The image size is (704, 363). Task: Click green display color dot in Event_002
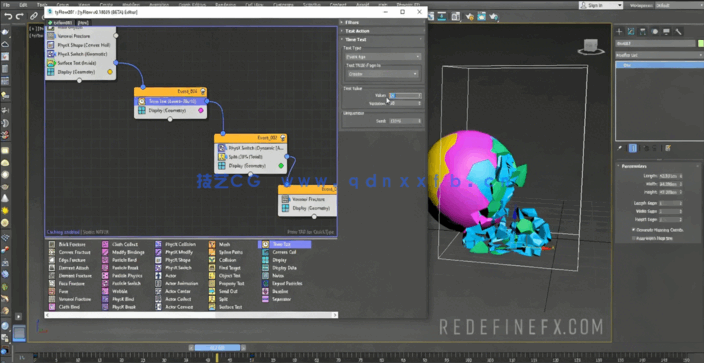tap(281, 166)
